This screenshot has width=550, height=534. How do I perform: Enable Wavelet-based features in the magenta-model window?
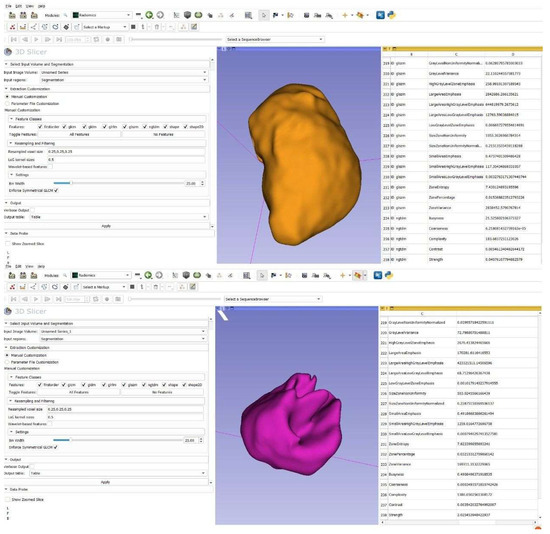(51, 424)
